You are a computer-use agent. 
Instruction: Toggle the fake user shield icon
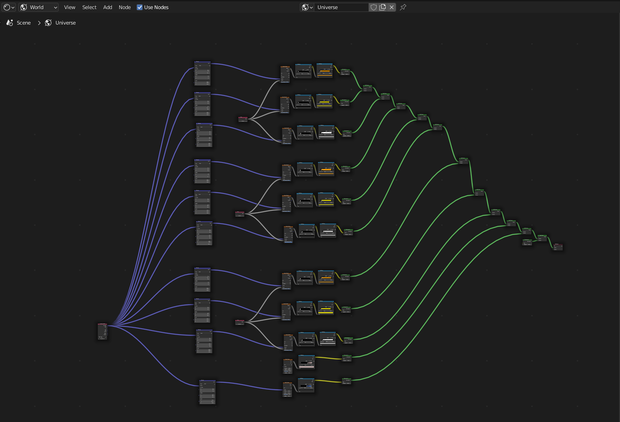pos(373,7)
